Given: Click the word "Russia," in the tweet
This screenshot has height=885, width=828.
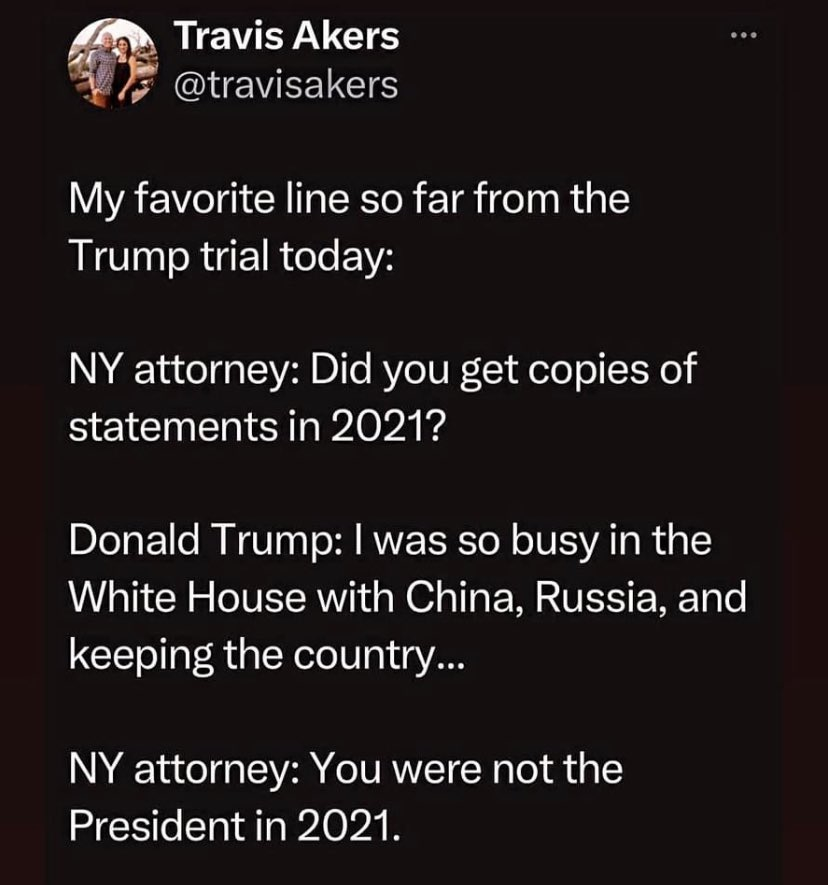Looking at the screenshot, I should tap(598, 598).
